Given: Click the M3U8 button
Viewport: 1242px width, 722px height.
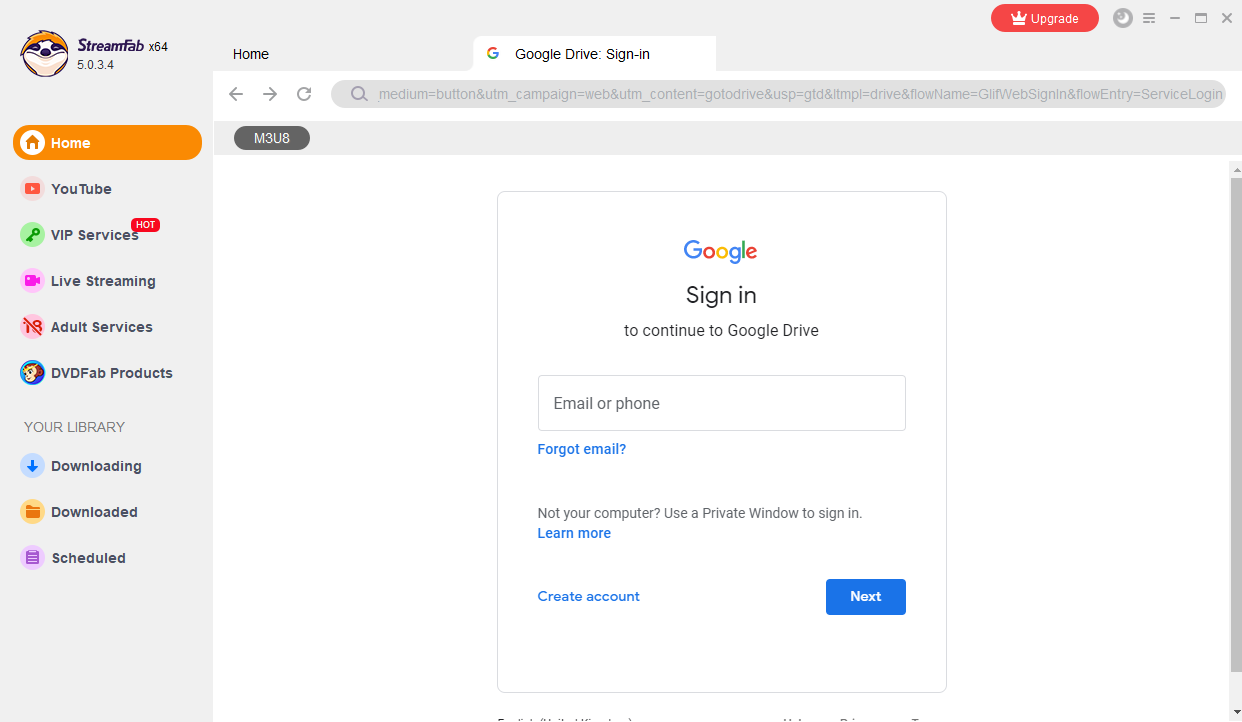Looking at the screenshot, I should pyautogui.click(x=272, y=138).
